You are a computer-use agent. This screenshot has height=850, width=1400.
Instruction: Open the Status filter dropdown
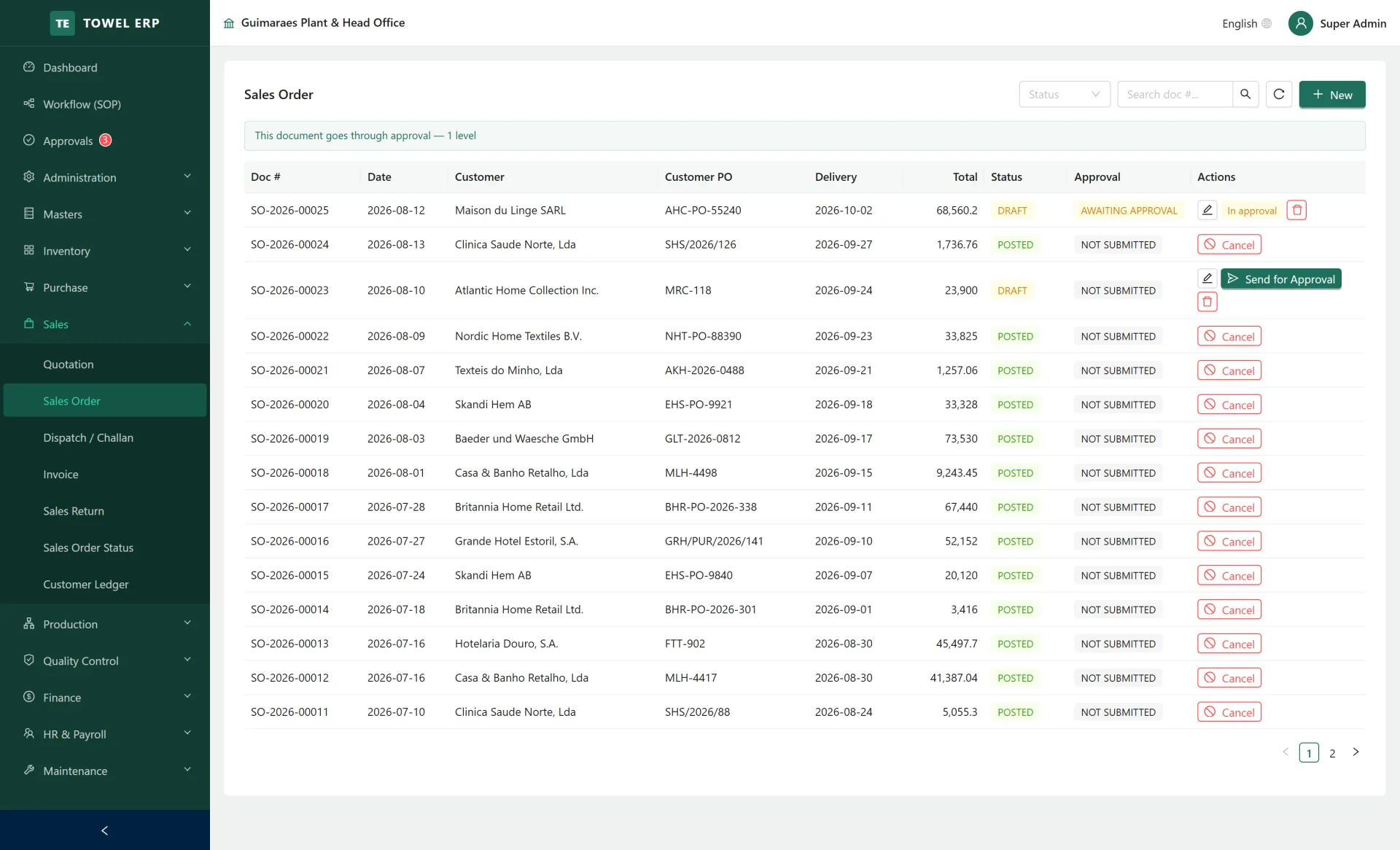pyautogui.click(x=1064, y=94)
